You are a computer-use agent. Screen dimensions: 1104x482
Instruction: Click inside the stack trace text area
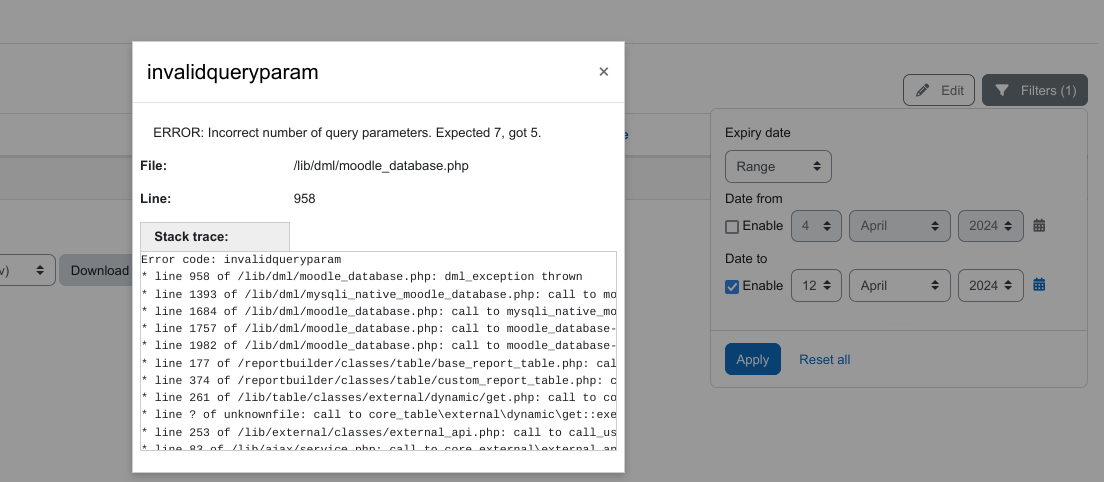tap(378, 350)
